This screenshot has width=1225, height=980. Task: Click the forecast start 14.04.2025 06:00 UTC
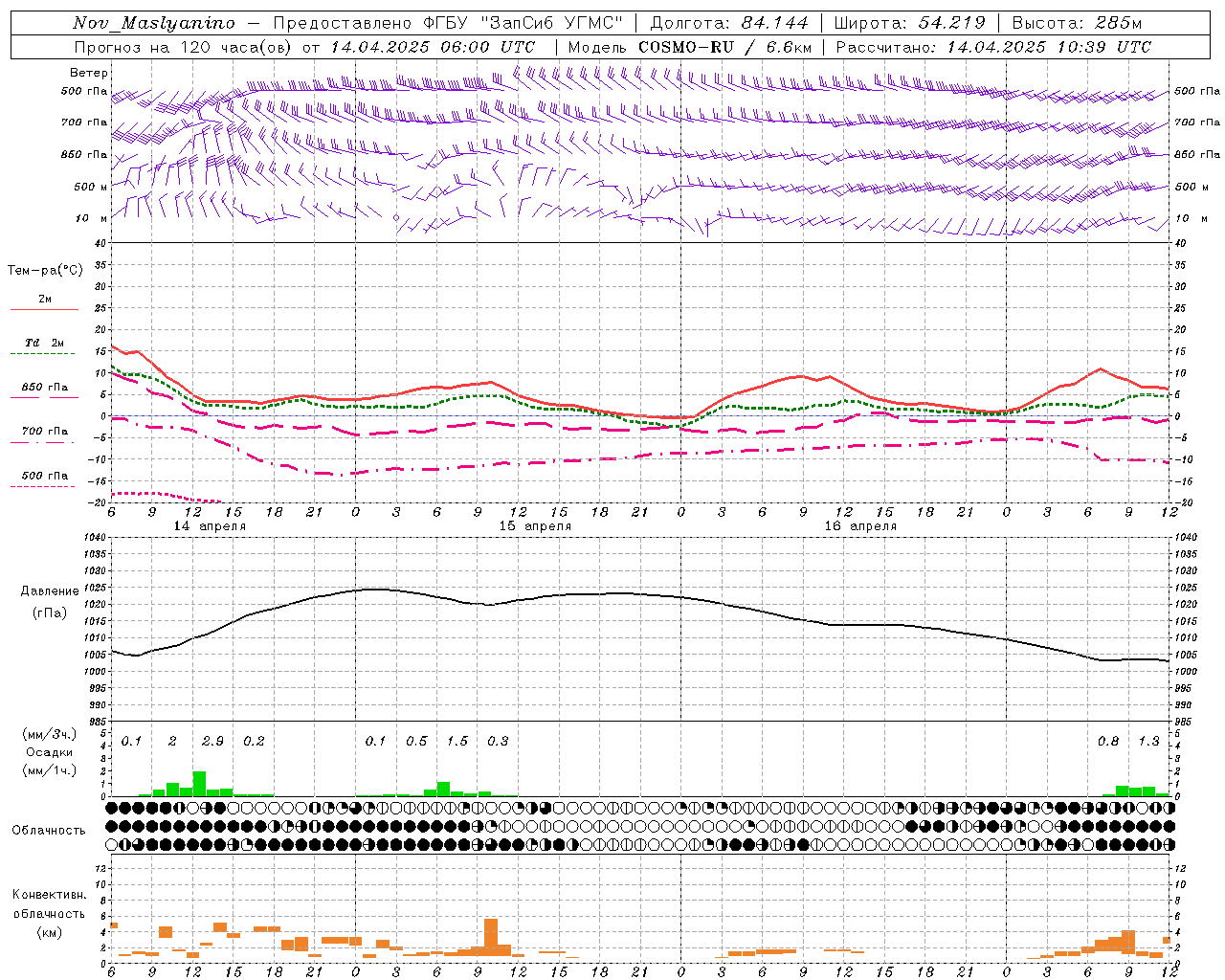pyautogui.click(x=433, y=47)
